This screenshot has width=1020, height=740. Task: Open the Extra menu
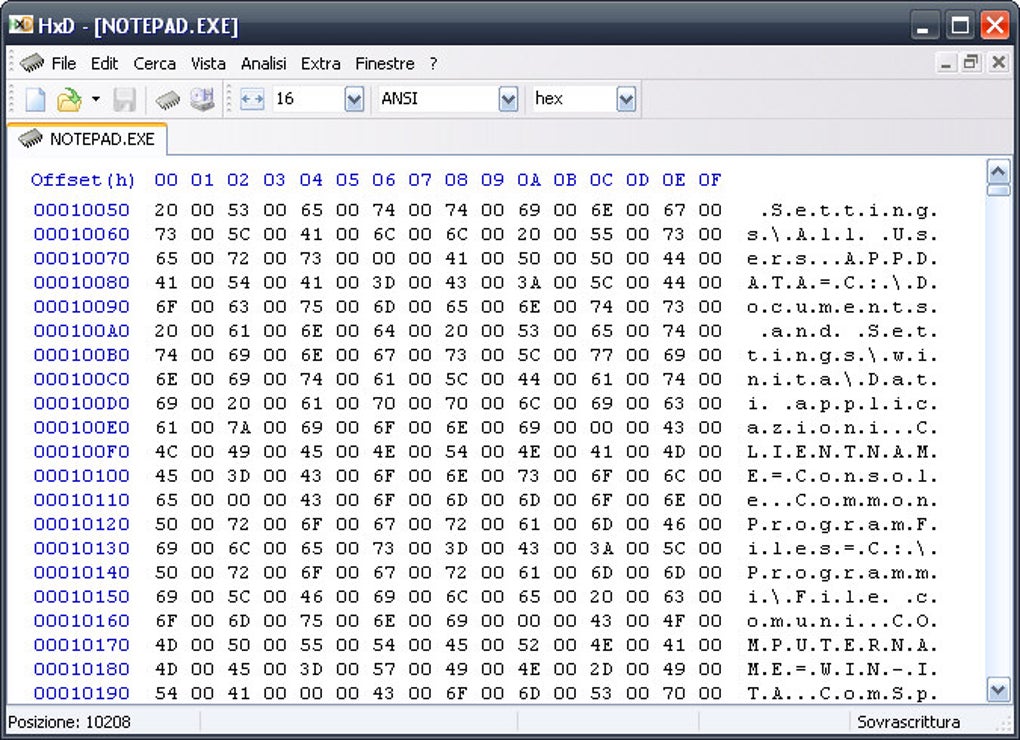tap(320, 63)
